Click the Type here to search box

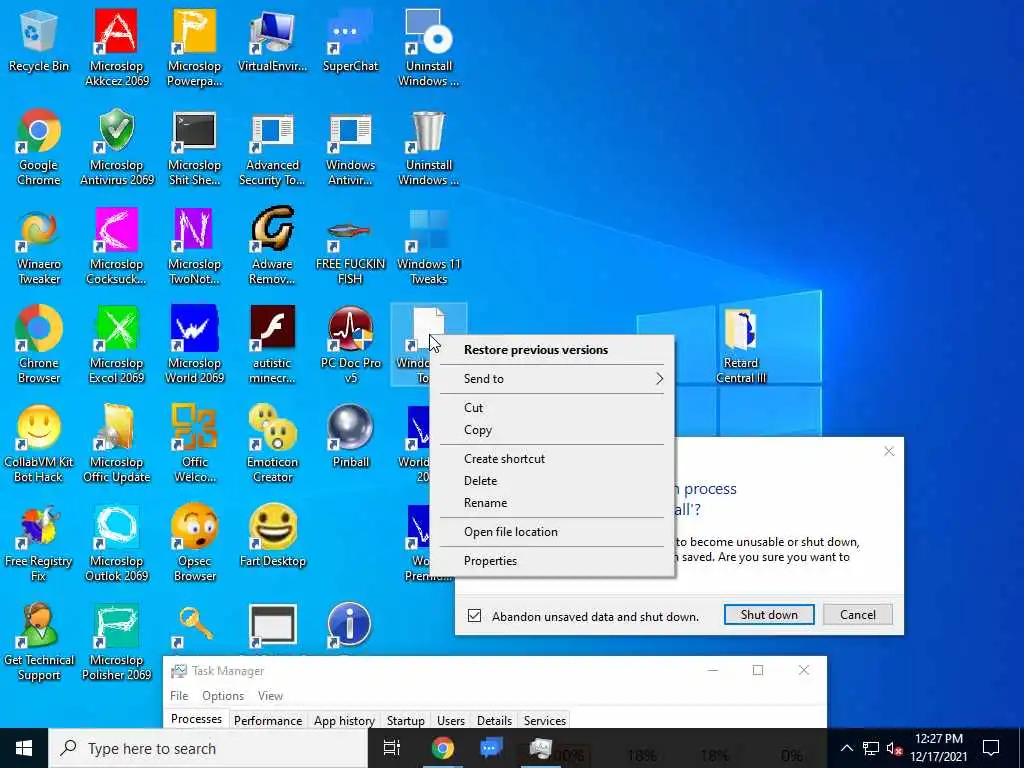pyautogui.click(x=208, y=748)
